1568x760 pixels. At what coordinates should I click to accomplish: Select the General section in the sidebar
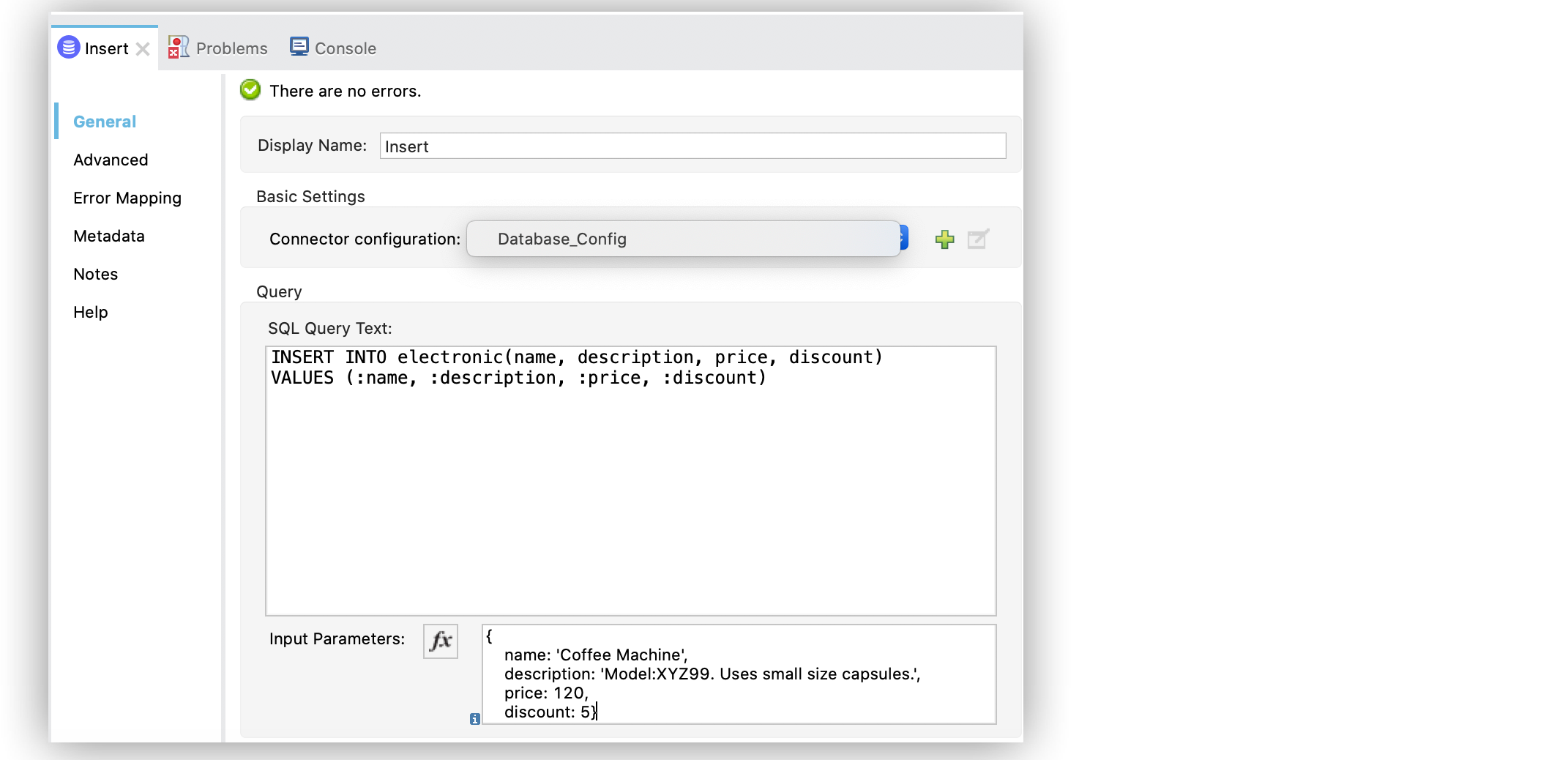click(x=105, y=122)
